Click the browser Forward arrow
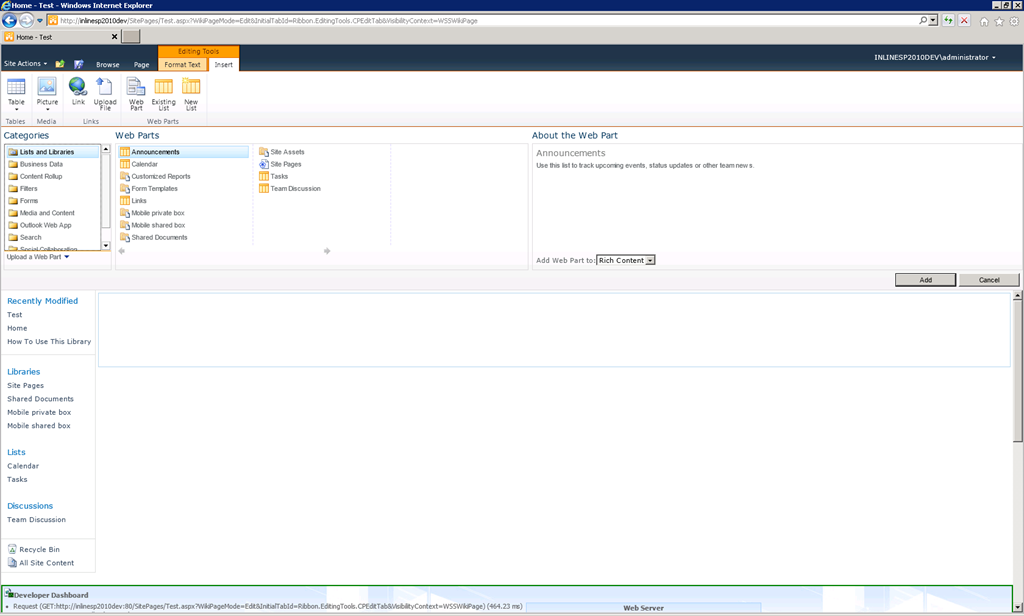The image size is (1024, 616). coord(26,20)
